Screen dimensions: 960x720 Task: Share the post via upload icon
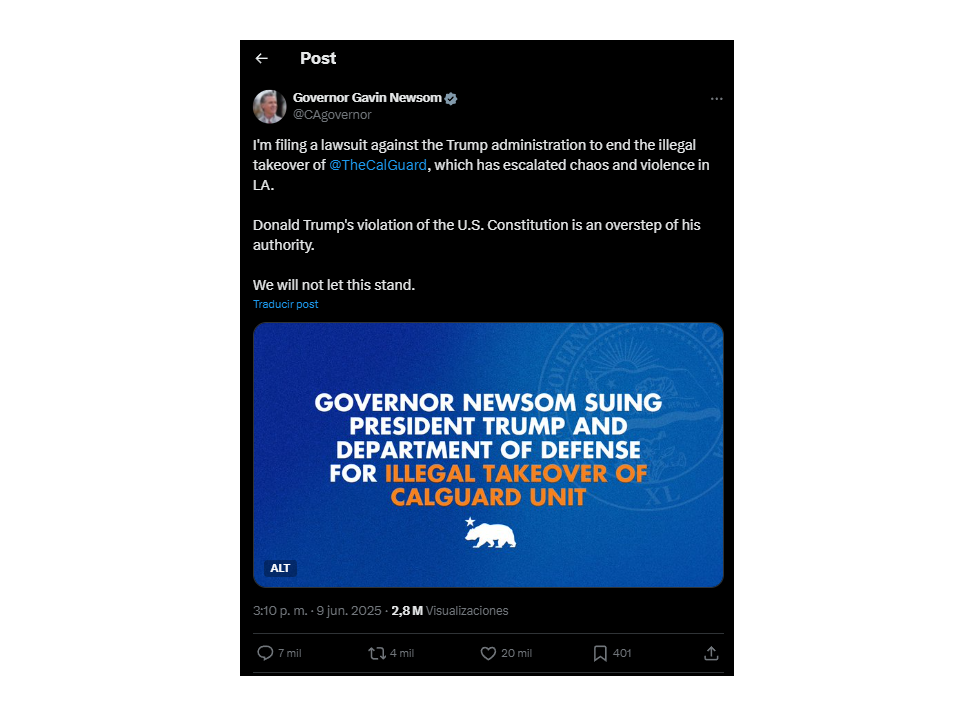click(711, 653)
